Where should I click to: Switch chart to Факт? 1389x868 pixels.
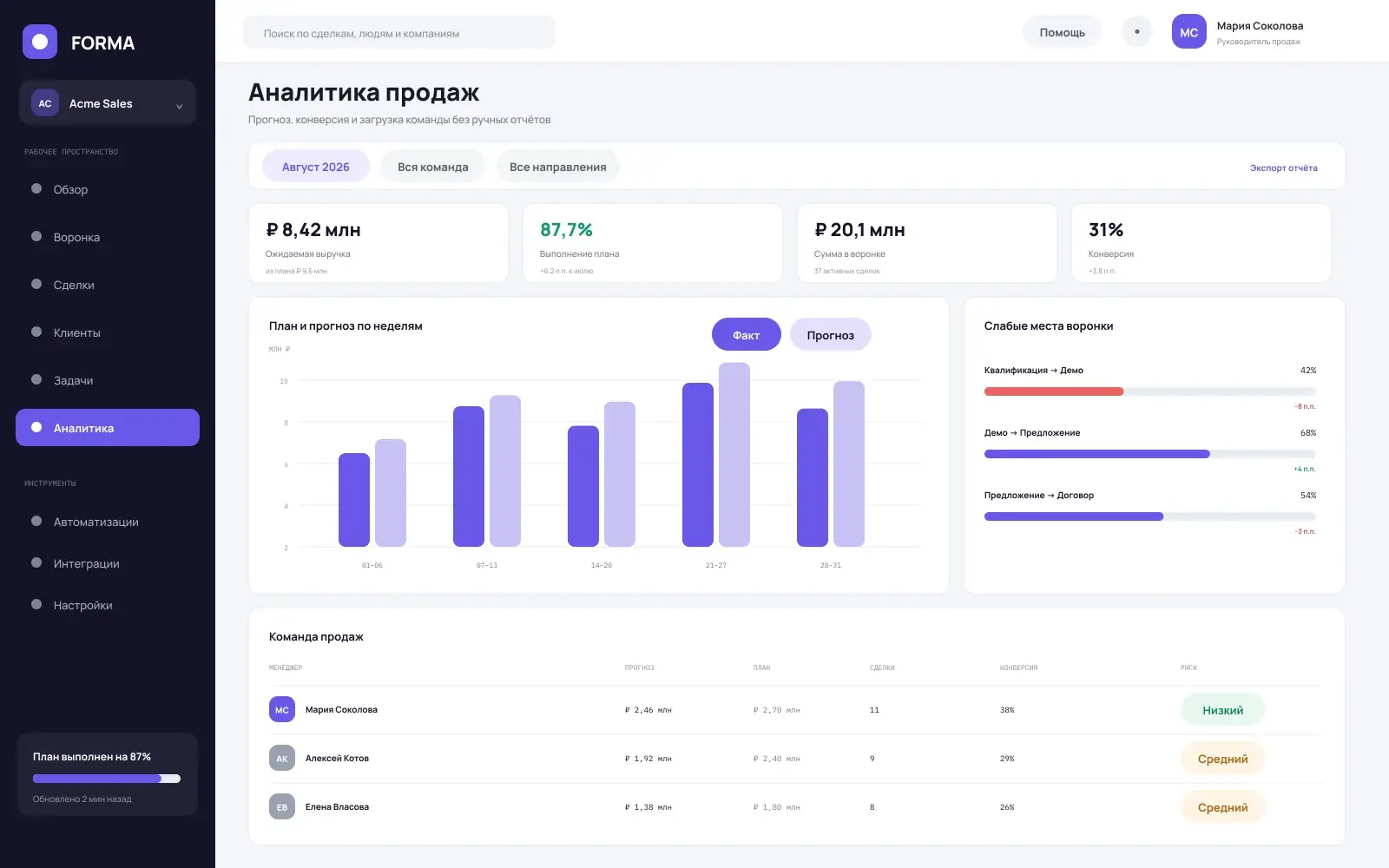tap(747, 335)
